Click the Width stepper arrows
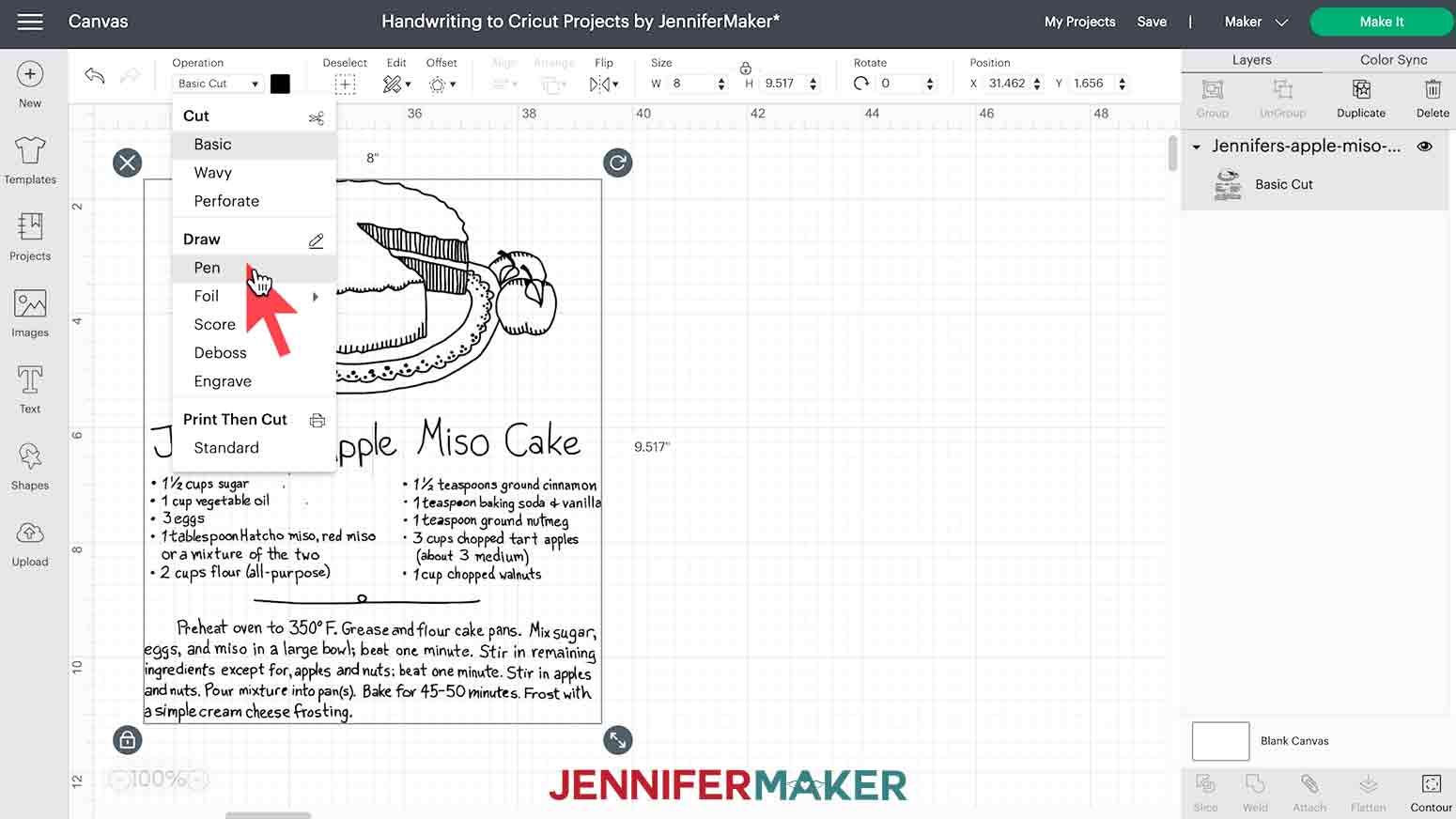 point(721,84)
